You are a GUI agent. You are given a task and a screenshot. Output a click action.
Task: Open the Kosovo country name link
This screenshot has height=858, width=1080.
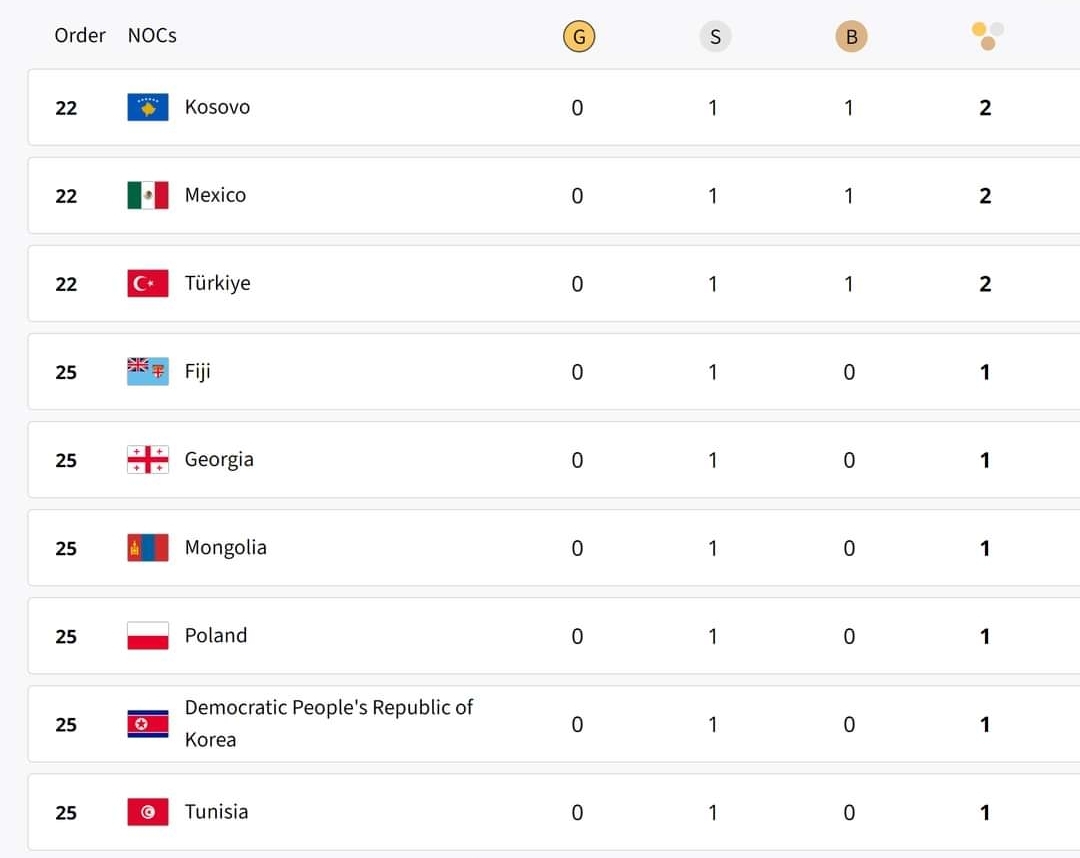pos(217,107)
